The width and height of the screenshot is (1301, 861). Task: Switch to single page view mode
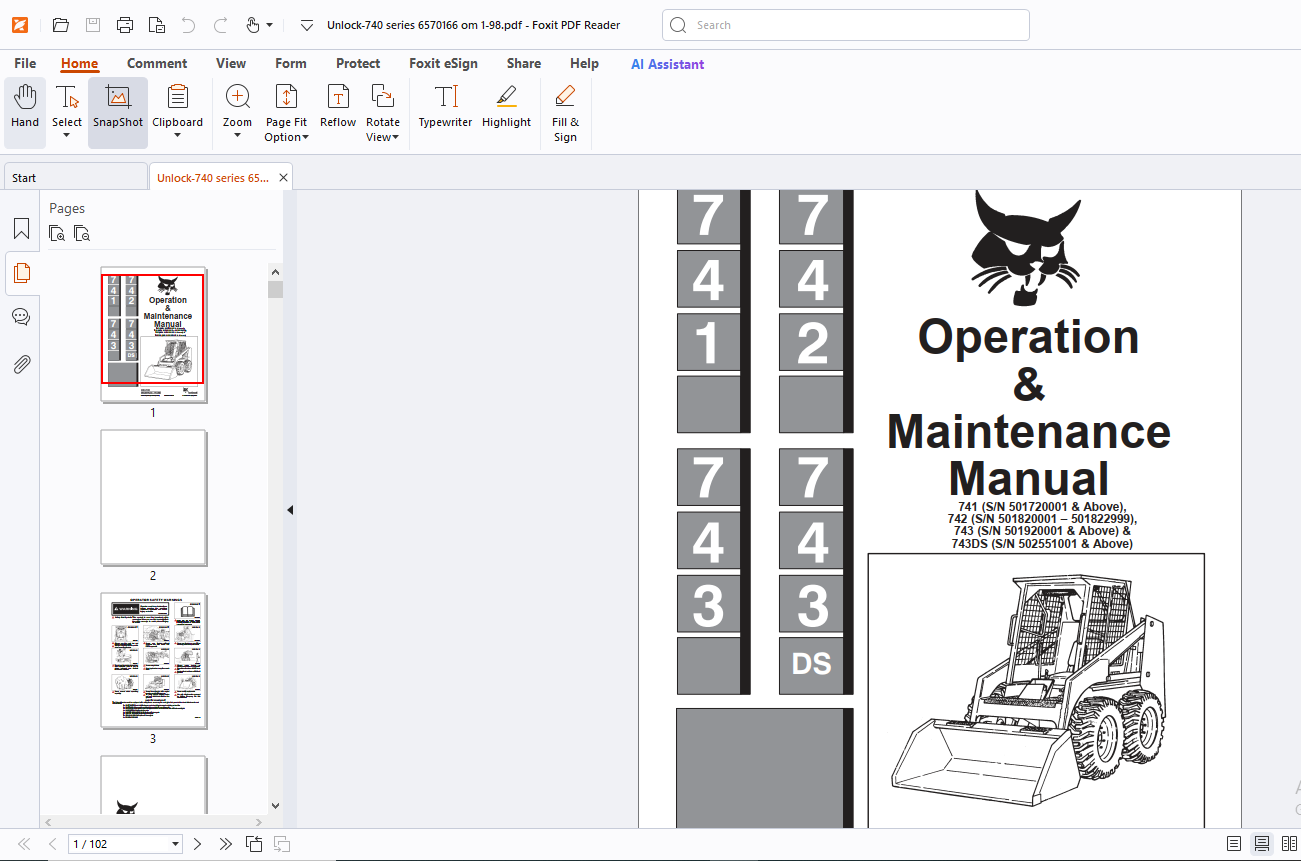1234,844
